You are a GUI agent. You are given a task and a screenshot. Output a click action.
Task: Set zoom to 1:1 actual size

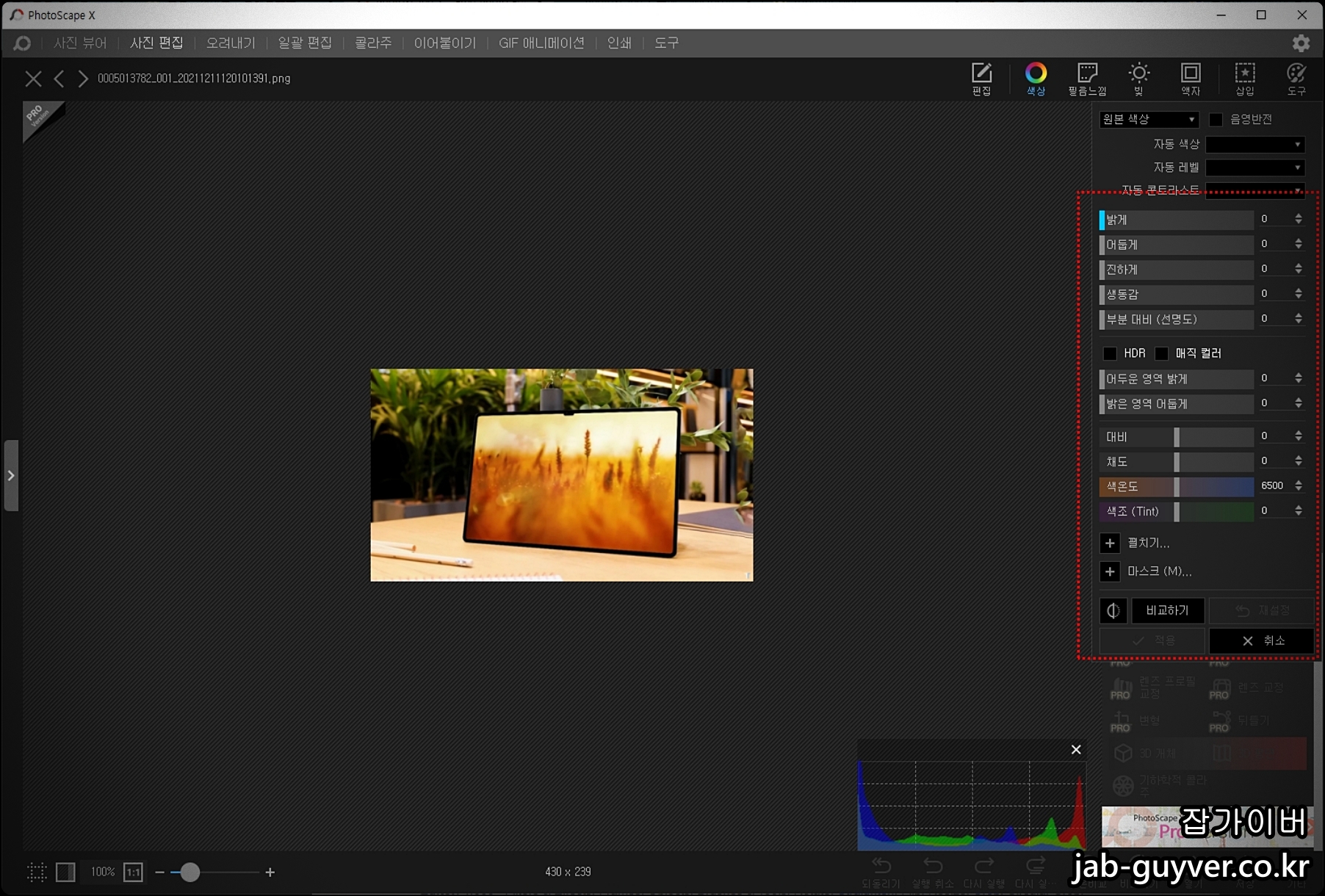[x=133, y=872]
